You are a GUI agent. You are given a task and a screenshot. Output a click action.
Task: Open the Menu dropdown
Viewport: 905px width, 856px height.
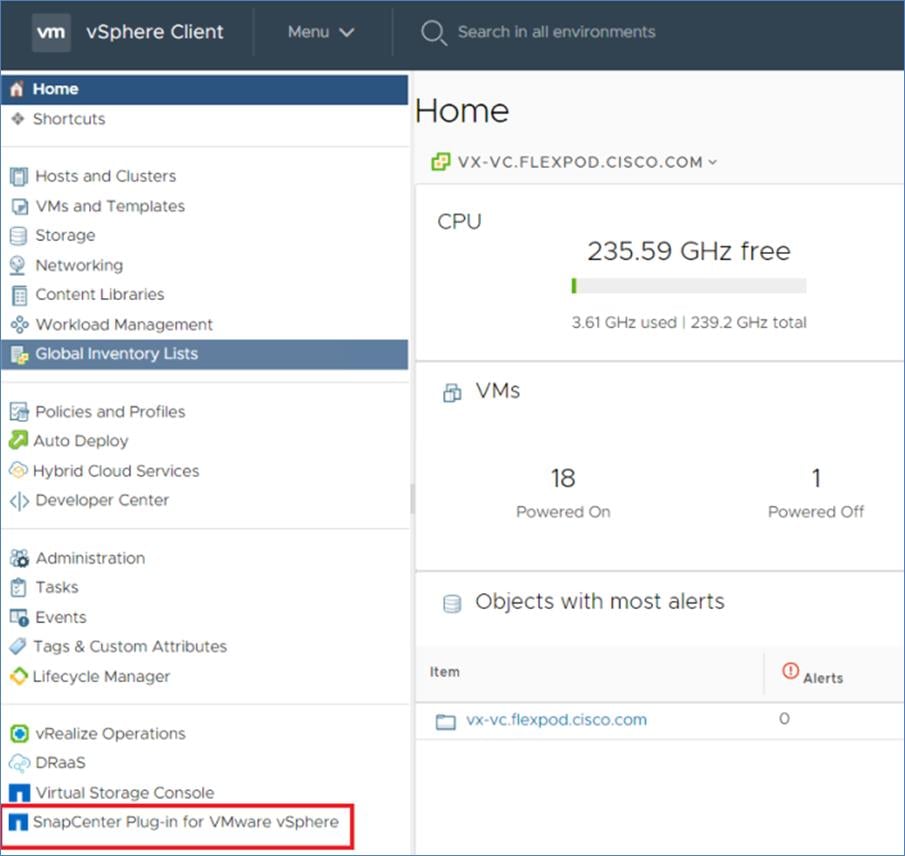[x=320, y=32]
